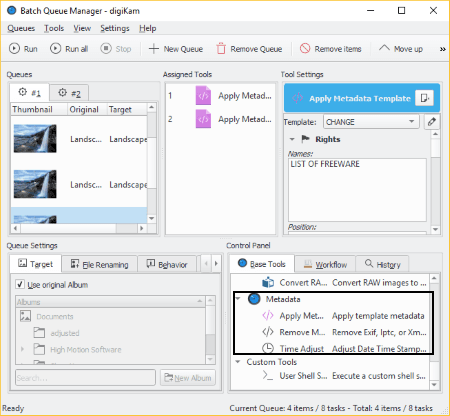Select second Landscape waterfall thumbnail

35,184
